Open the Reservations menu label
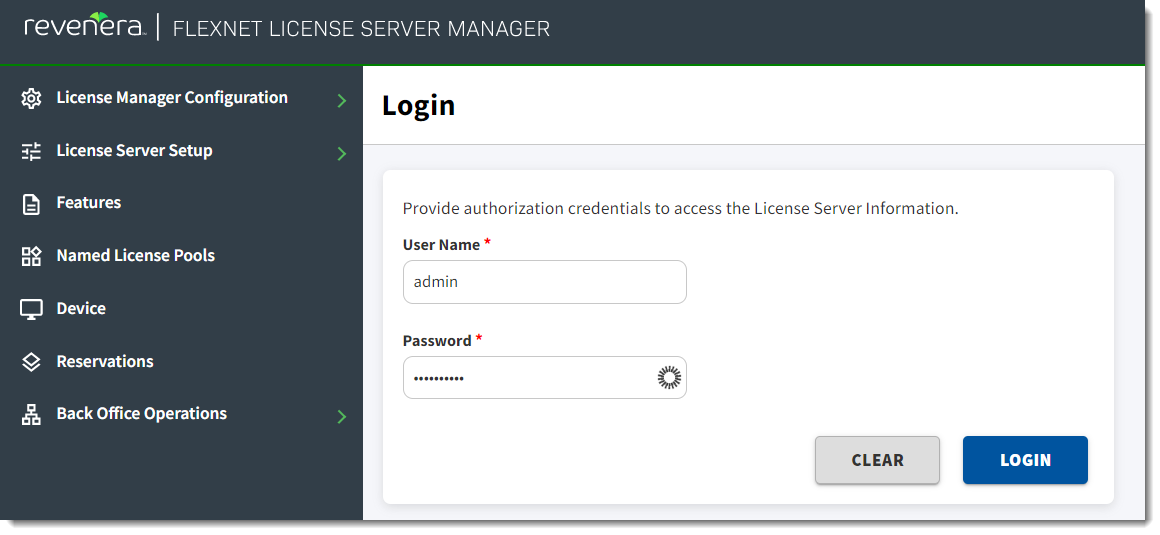Viewport: 1160px width, 535px height. [x=105, y=362]
